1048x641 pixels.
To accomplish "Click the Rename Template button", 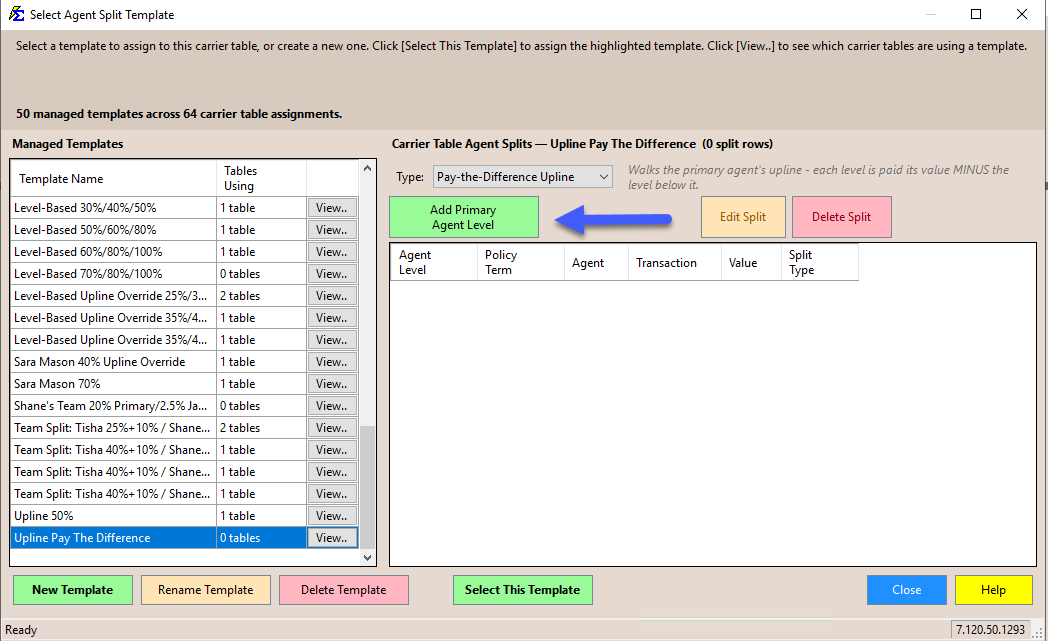I will [206, 590].
